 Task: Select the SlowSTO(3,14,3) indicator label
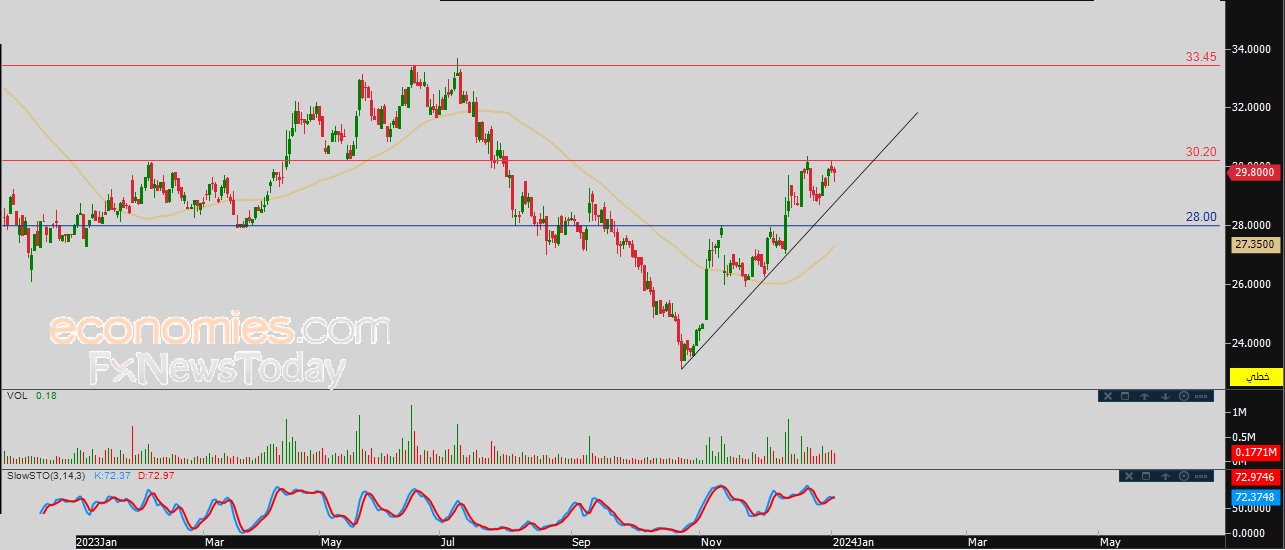click(x=46, y=475)
